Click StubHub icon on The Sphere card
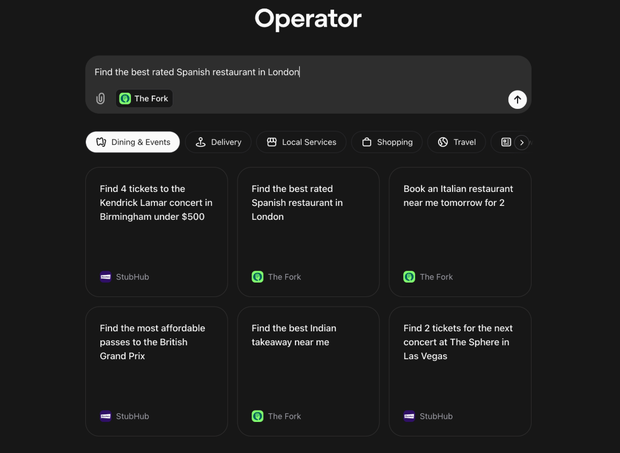The height and width of the screenshot is (453, 620). [409, 416]
